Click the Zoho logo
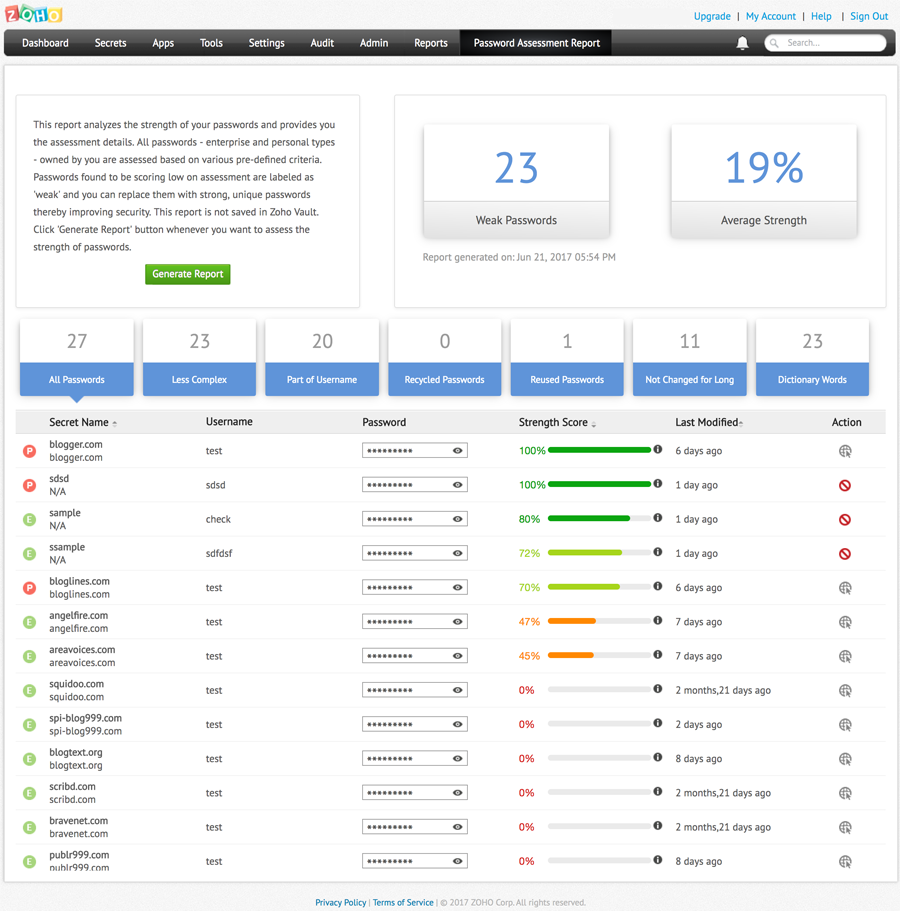Viewport: 900px width, 911px height. (x=35, y=15)
